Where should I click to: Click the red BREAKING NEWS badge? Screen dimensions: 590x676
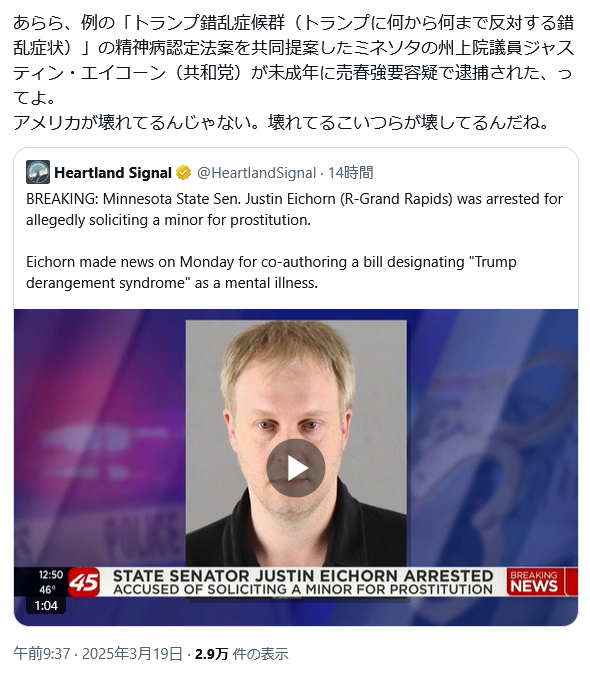click(534, 582)
